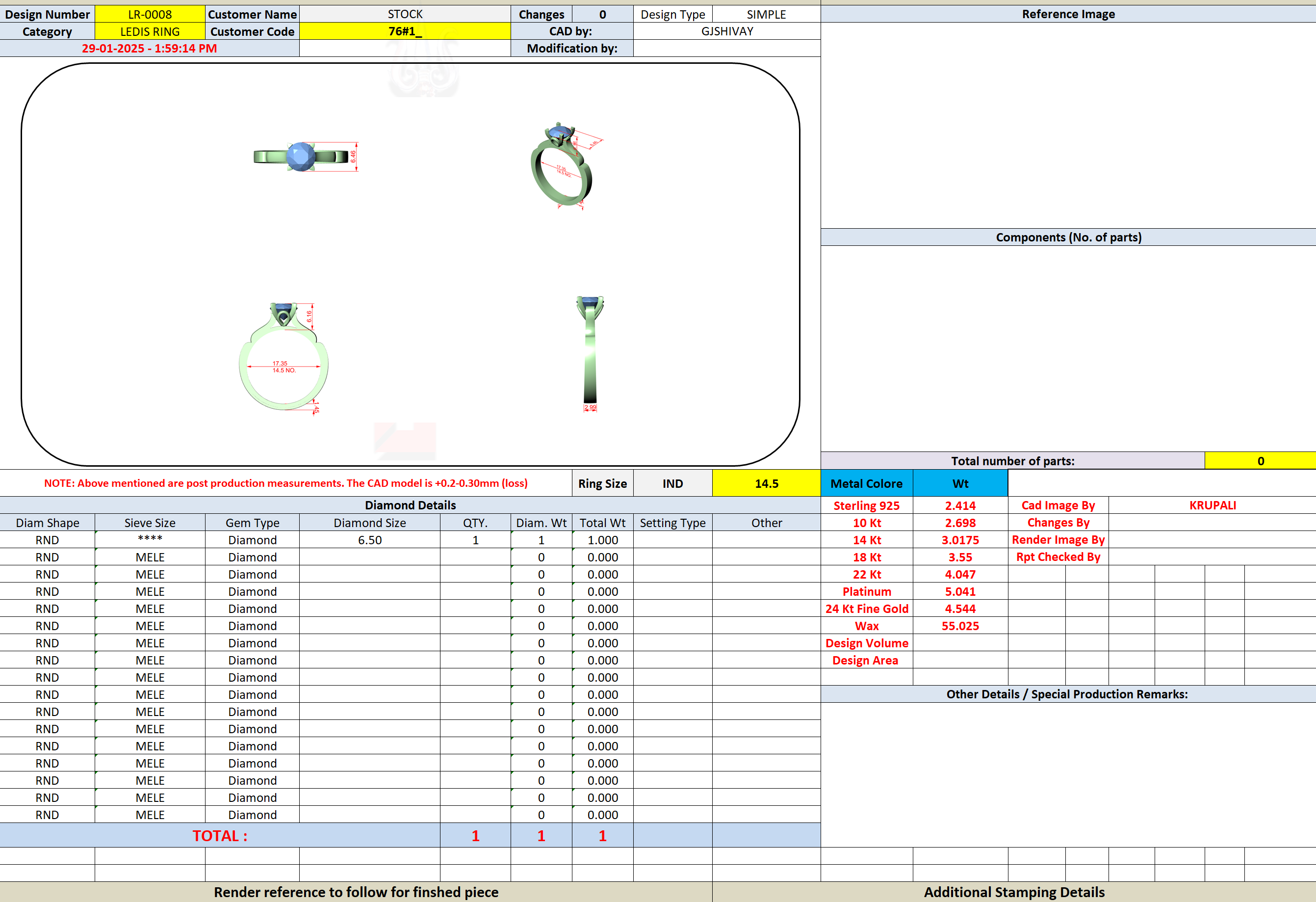Click the 14 Kt weight 3.0175
The width and height of the screenshot is (1316, 902).
tap(960, 540)
